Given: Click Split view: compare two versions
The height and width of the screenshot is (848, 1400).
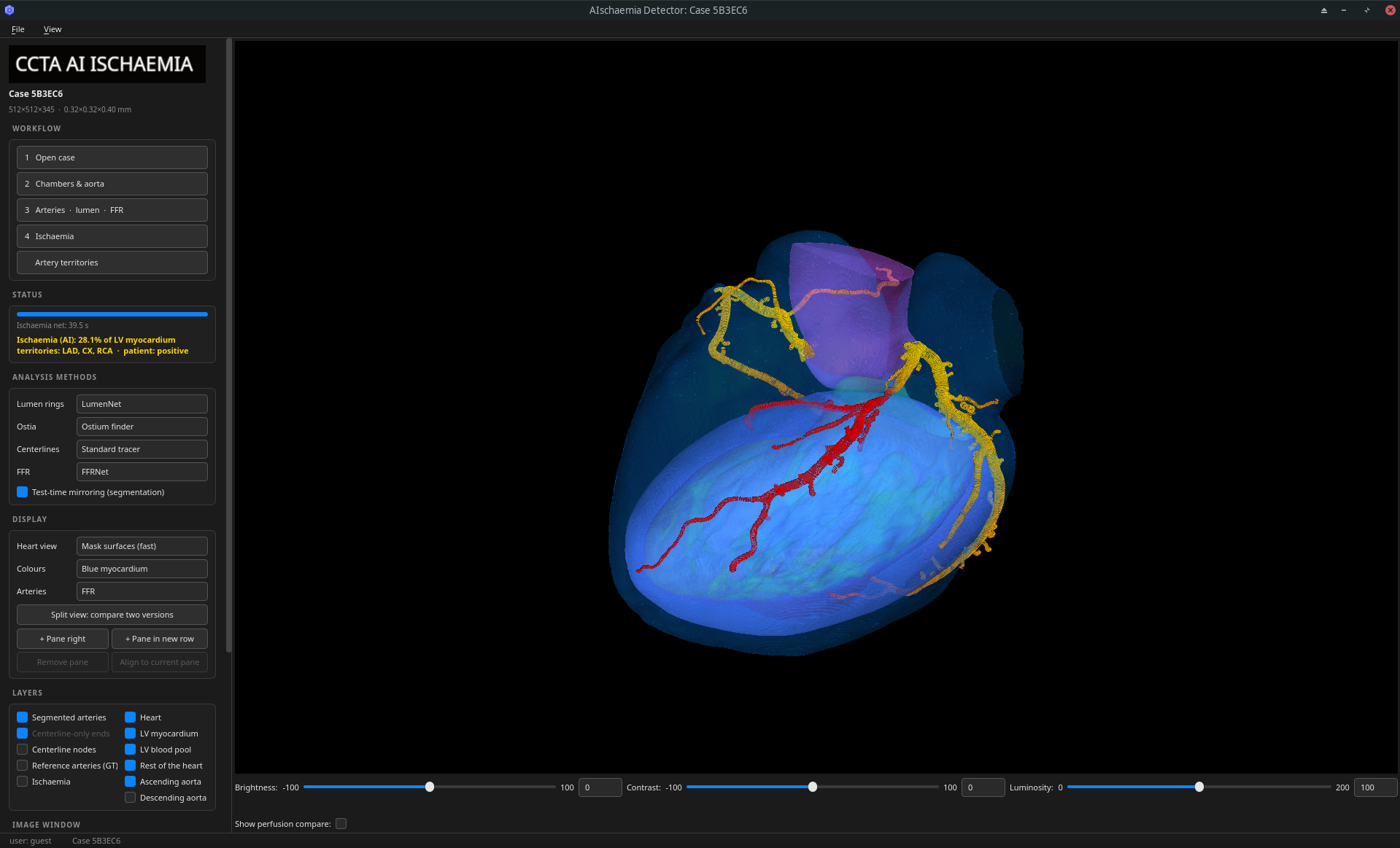Looking at the screenshot, I should [x=112, y=615].
